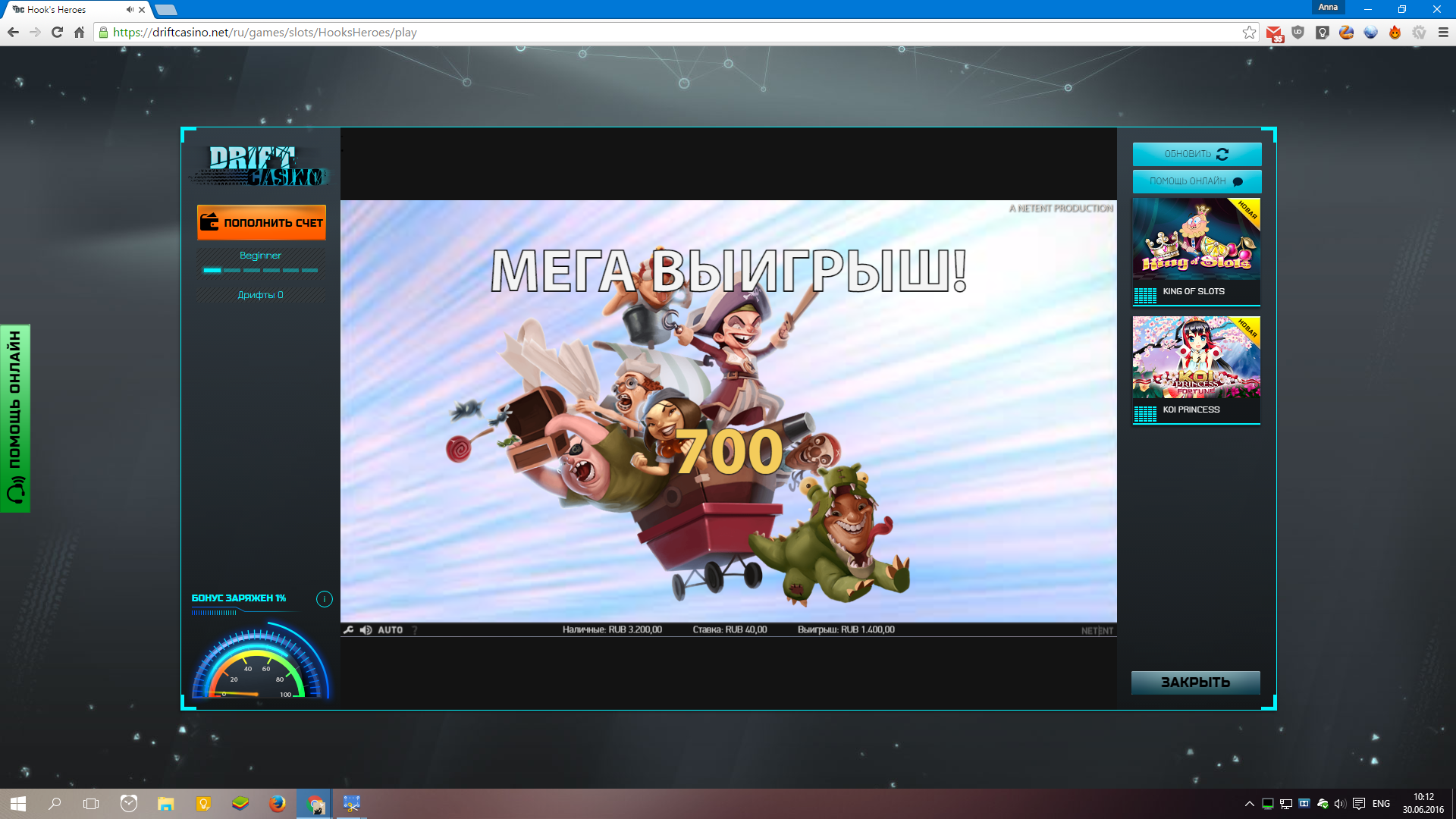Open ПОМОЩЬ ОНЛАЙН chat button
1456x819 pixels.
[x=1196, y=181]
